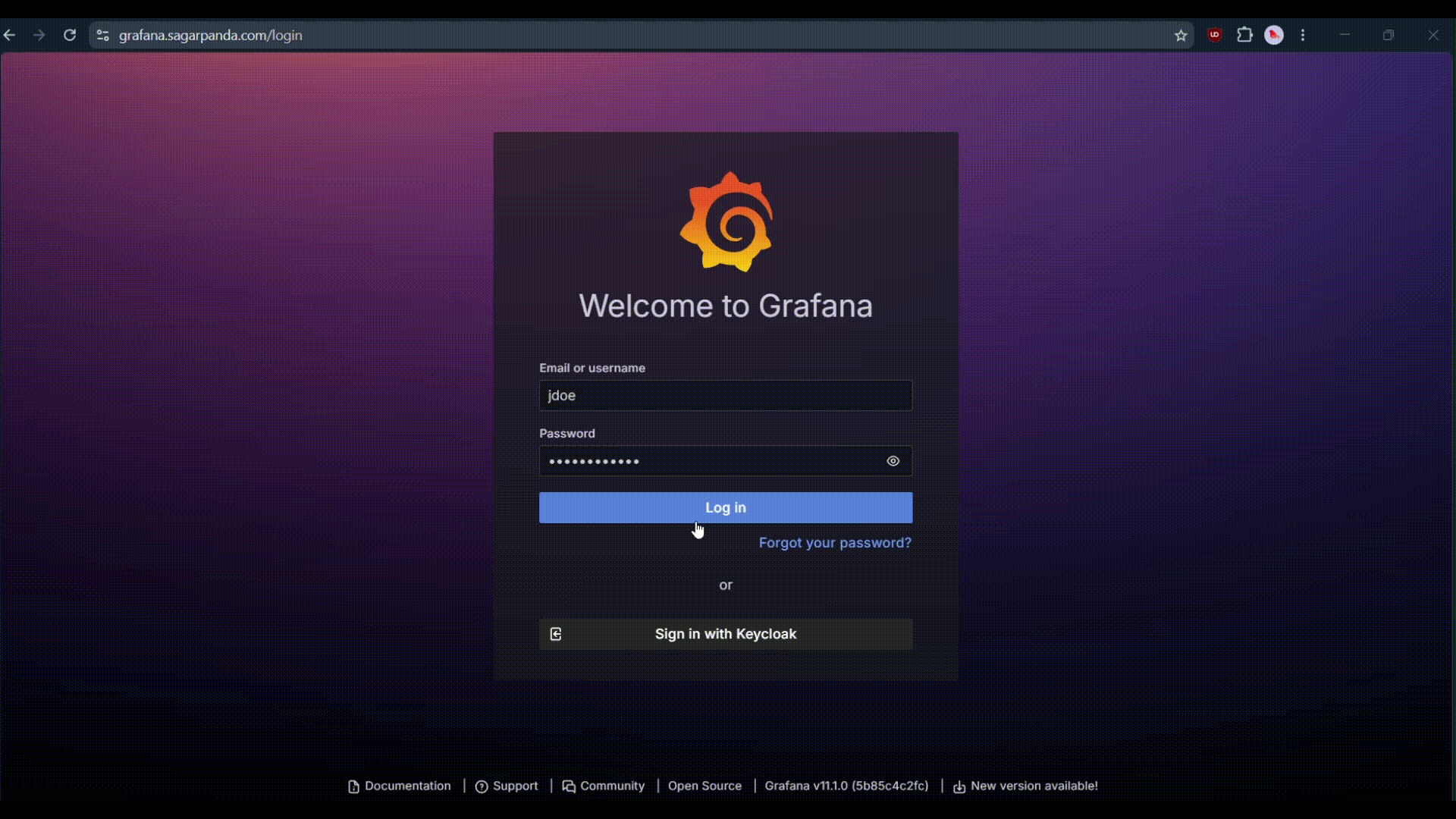Click the Welcome to Grafana heading

click(x=726, y=306)
